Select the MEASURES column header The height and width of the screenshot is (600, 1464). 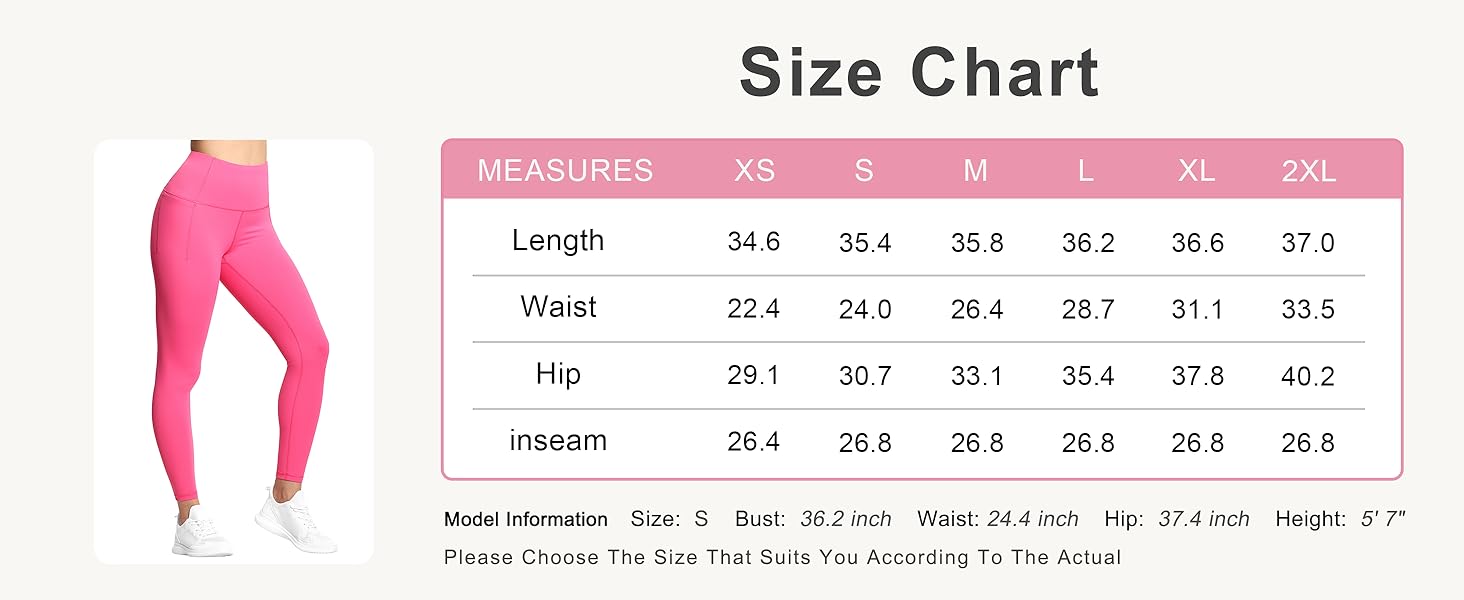coord(565,171)
